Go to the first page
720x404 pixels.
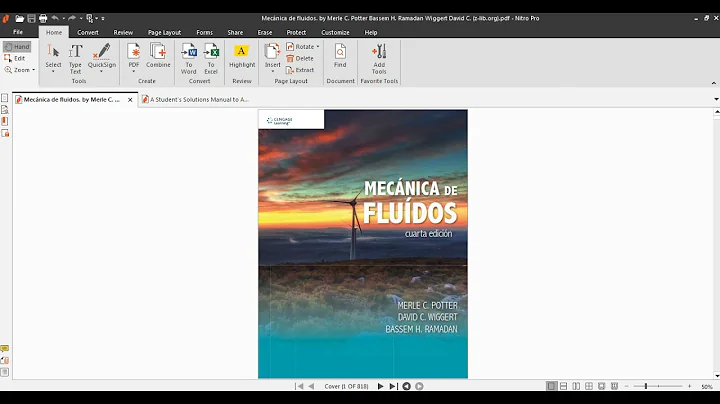pos(299,387)
